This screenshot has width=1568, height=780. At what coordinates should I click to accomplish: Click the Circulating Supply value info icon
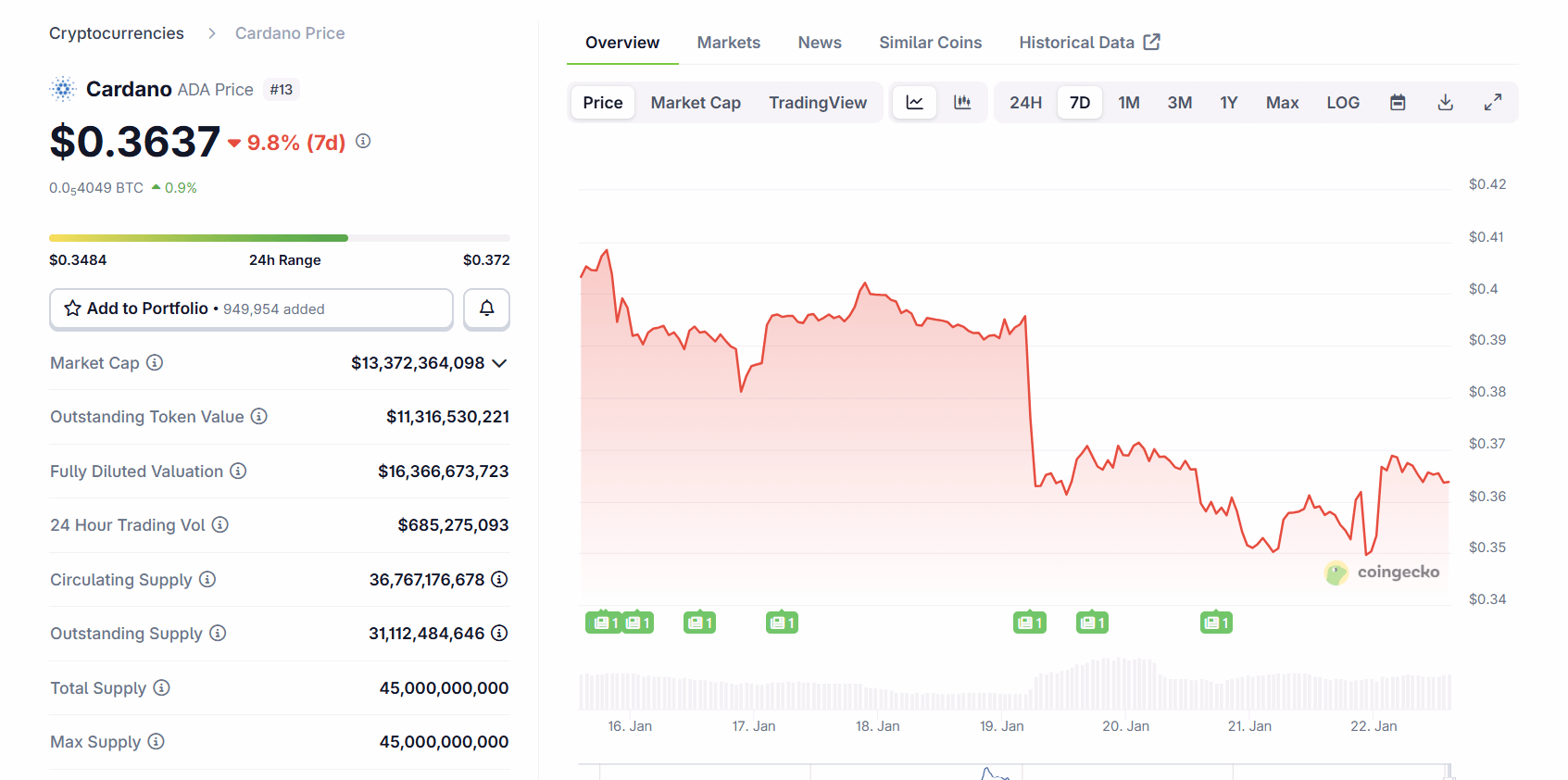(x=499, y=580)
